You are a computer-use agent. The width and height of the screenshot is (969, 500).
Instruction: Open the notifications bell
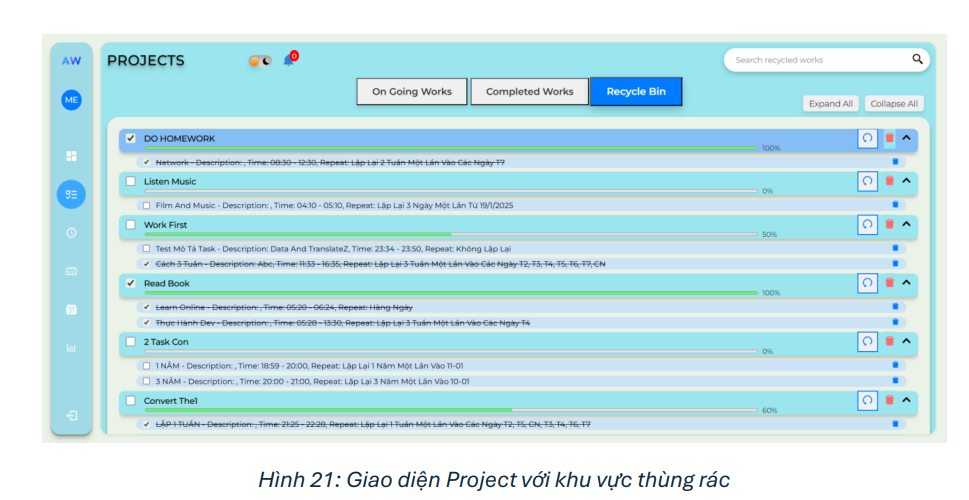click(x=289, y=60)
